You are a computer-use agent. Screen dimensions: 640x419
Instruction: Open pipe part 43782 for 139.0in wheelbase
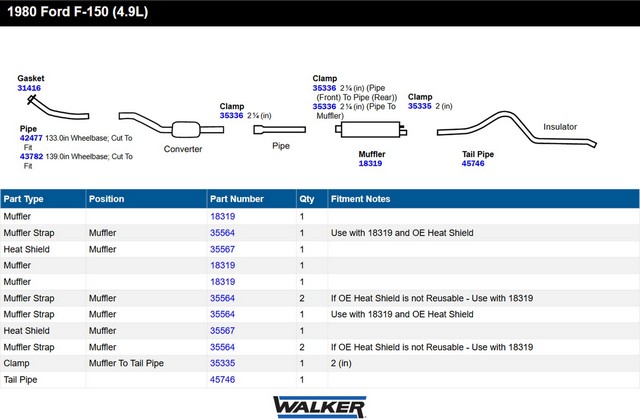coord(31,156)
